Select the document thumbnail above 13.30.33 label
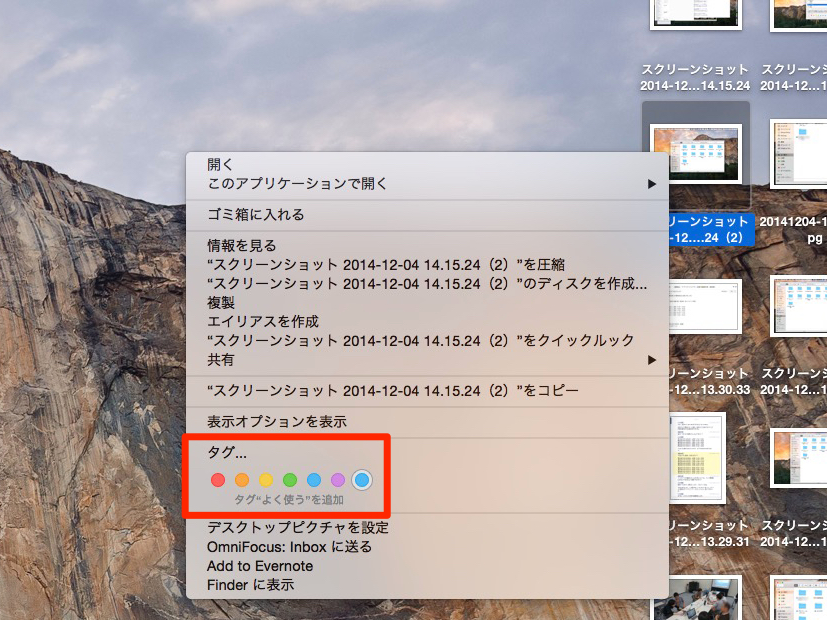 (x=705, y=306)
